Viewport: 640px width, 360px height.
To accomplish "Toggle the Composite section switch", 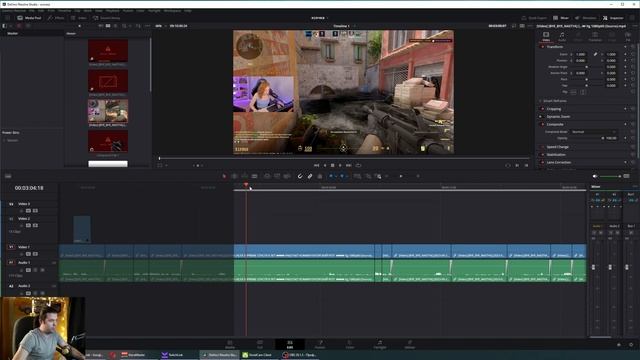I will point(542,124).
